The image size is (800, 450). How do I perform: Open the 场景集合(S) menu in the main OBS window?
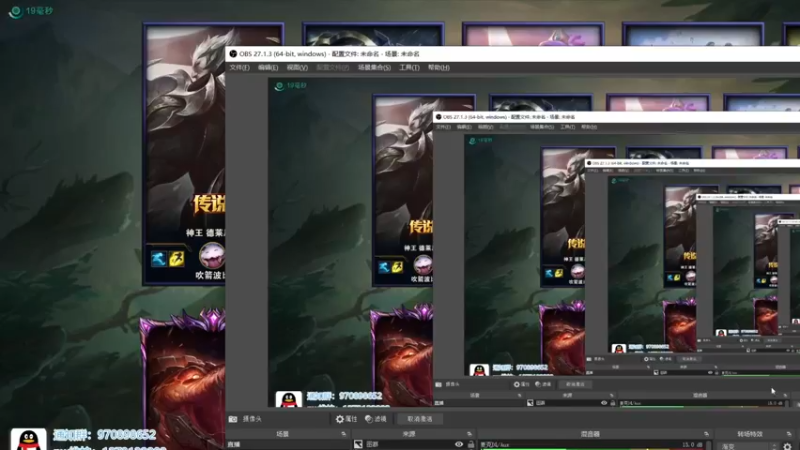click(x=374, y=67)
